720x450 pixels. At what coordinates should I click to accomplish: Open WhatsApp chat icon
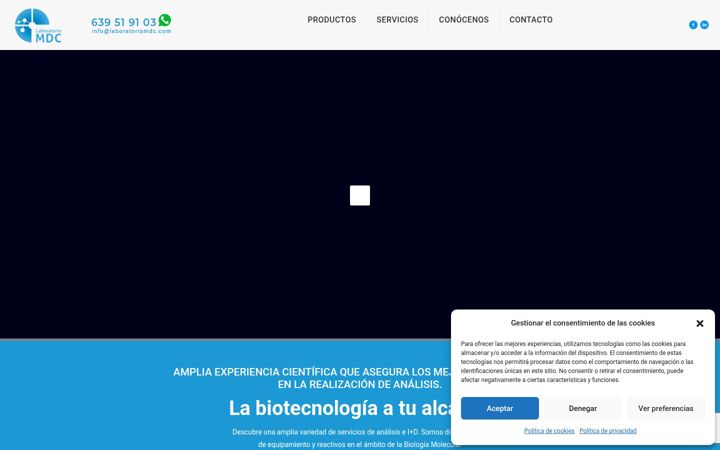click(x=165, y=20)
